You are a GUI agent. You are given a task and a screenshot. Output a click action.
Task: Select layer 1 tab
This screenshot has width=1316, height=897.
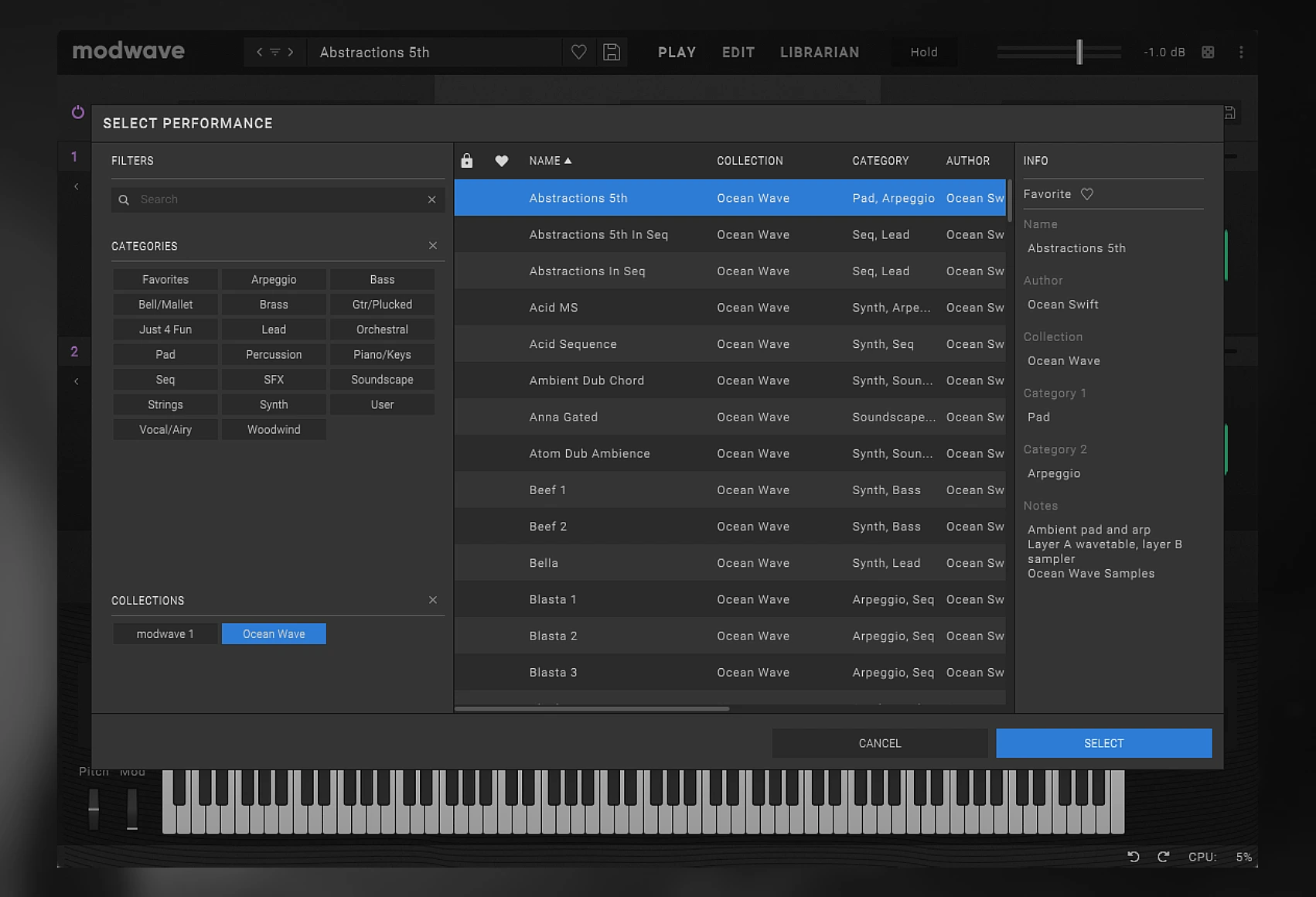coord(74,157)
